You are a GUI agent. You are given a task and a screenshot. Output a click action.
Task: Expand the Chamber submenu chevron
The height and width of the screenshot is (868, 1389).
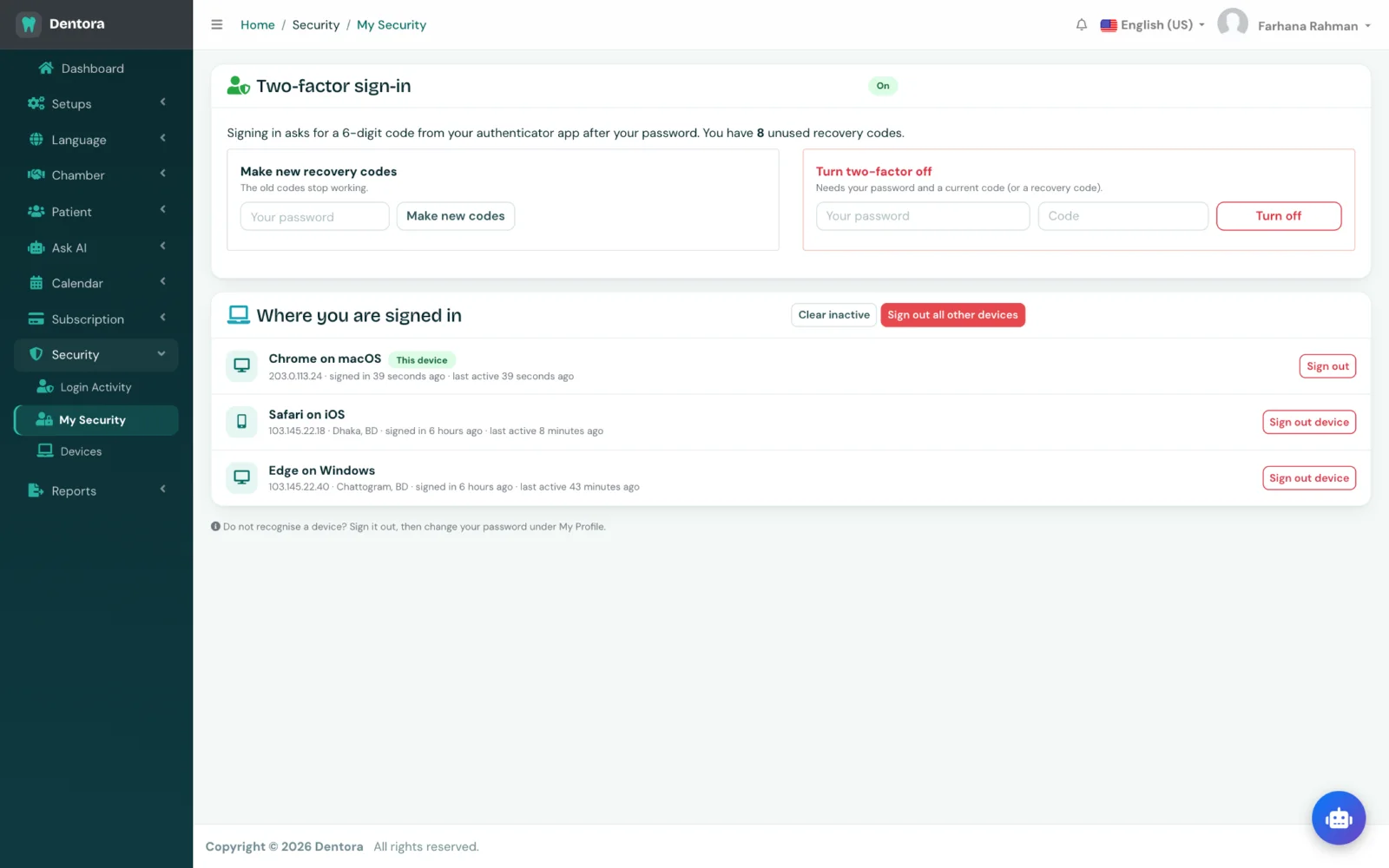coord(162,174)
